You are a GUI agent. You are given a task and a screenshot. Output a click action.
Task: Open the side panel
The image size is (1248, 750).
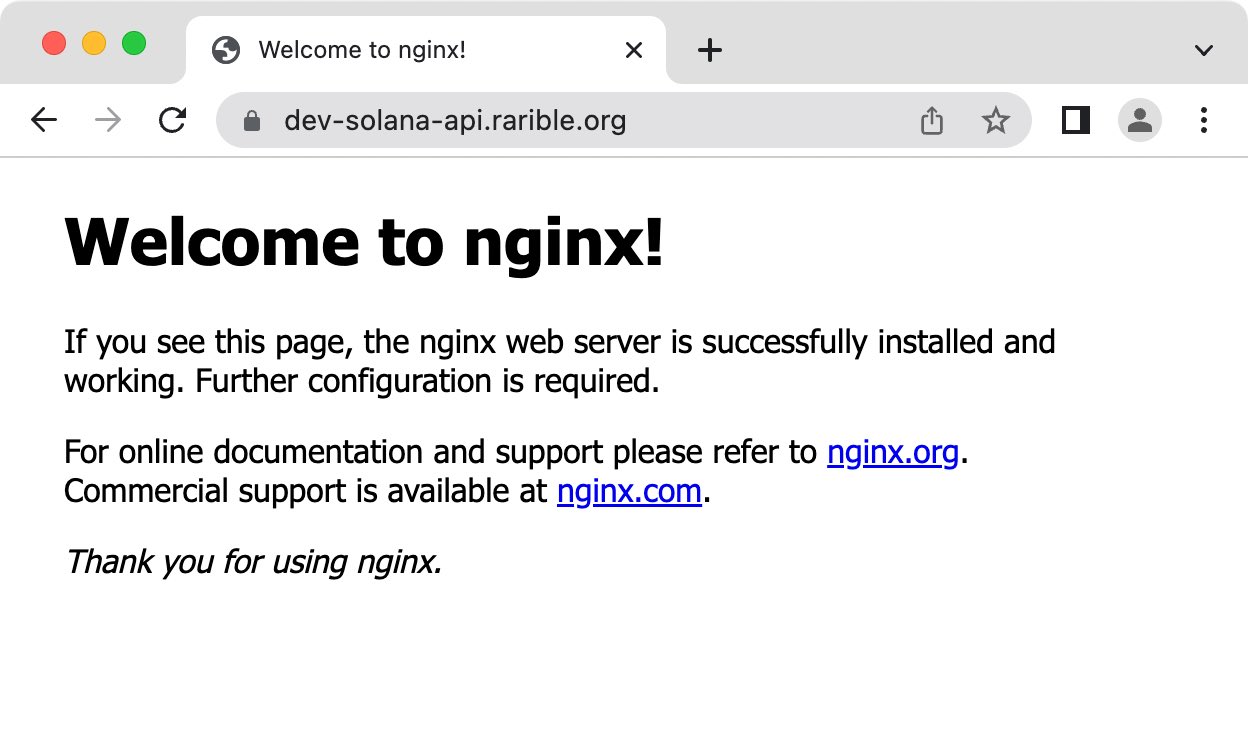[x=1076, y=121]
